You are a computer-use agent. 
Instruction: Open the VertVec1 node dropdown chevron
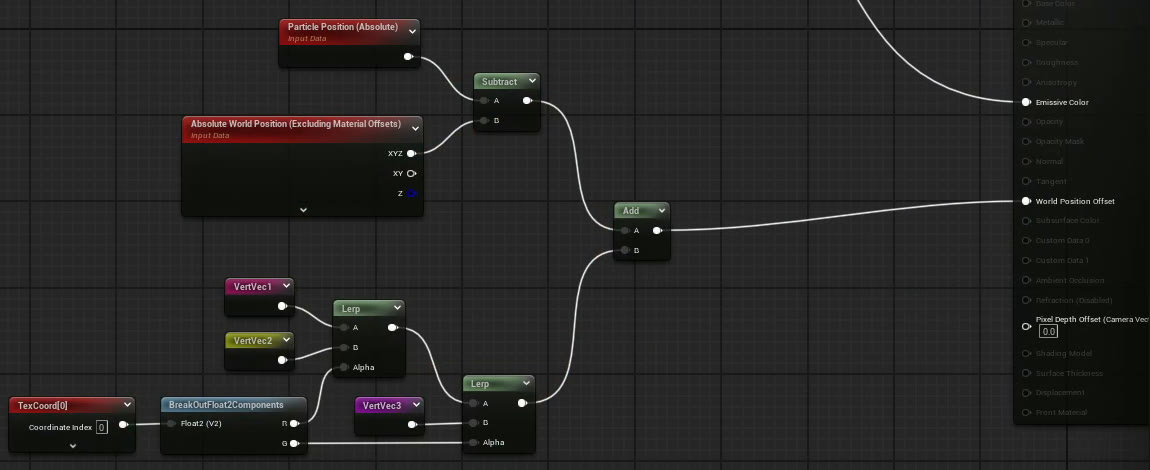[285, 286]
